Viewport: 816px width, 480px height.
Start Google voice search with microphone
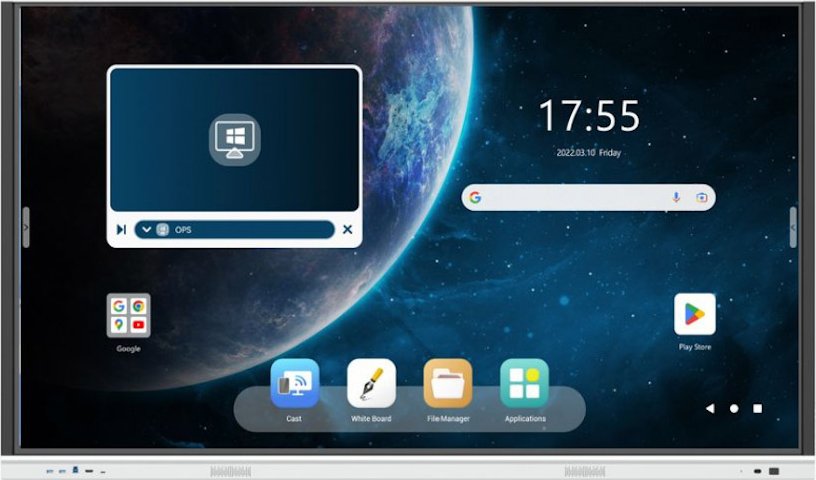pyautogui.click(x=676, y=198)
